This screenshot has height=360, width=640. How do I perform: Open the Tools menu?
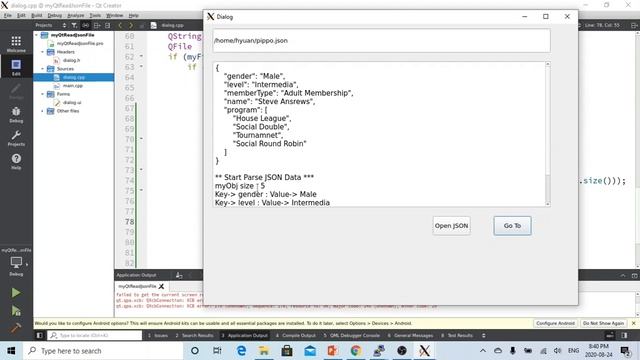95,16
